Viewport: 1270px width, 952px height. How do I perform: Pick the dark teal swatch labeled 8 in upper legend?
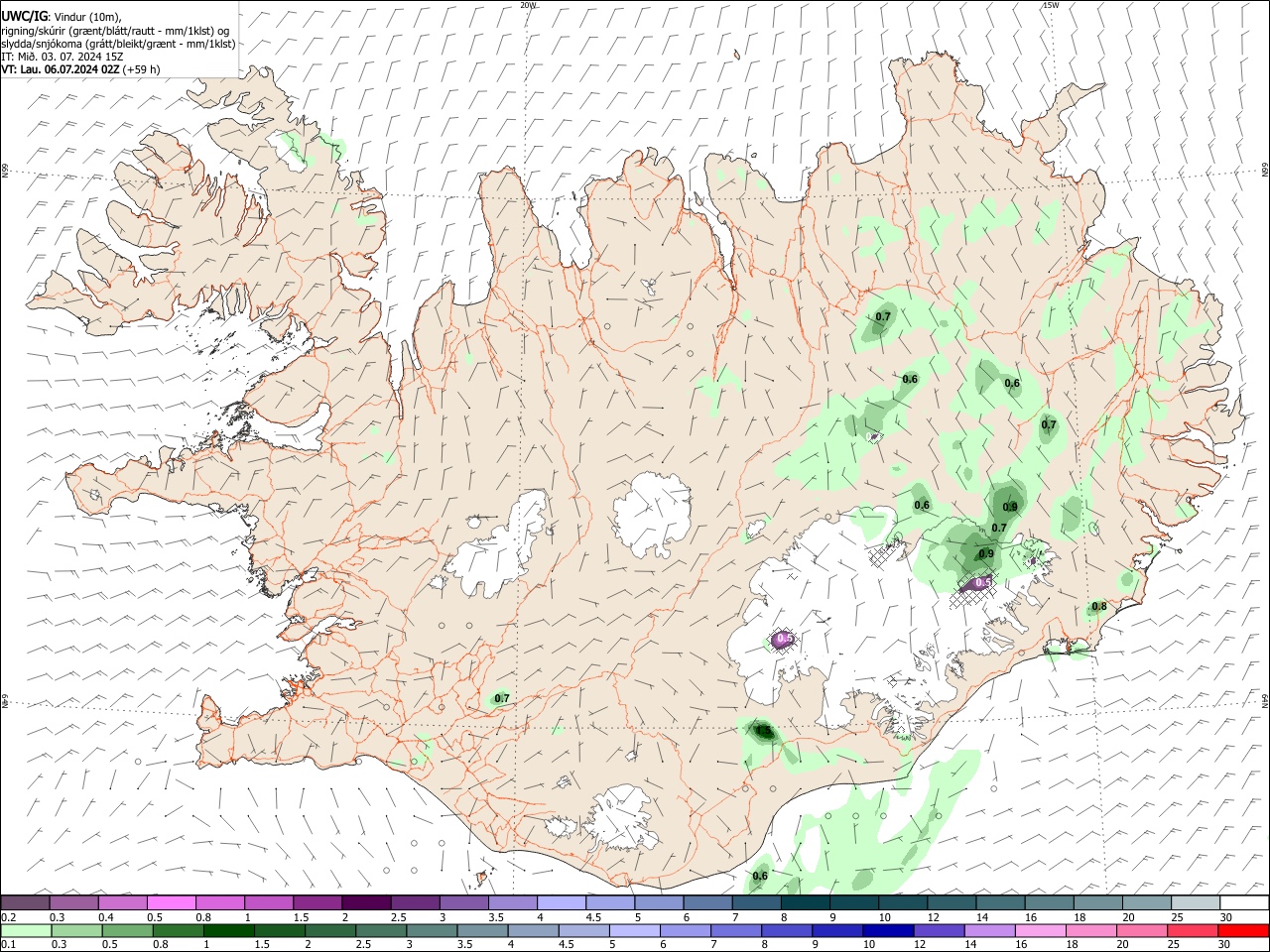click(805, 903)
